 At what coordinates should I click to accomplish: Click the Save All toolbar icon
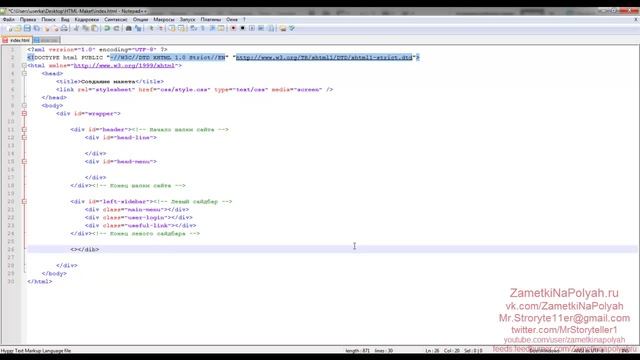(x=36, y=29)
